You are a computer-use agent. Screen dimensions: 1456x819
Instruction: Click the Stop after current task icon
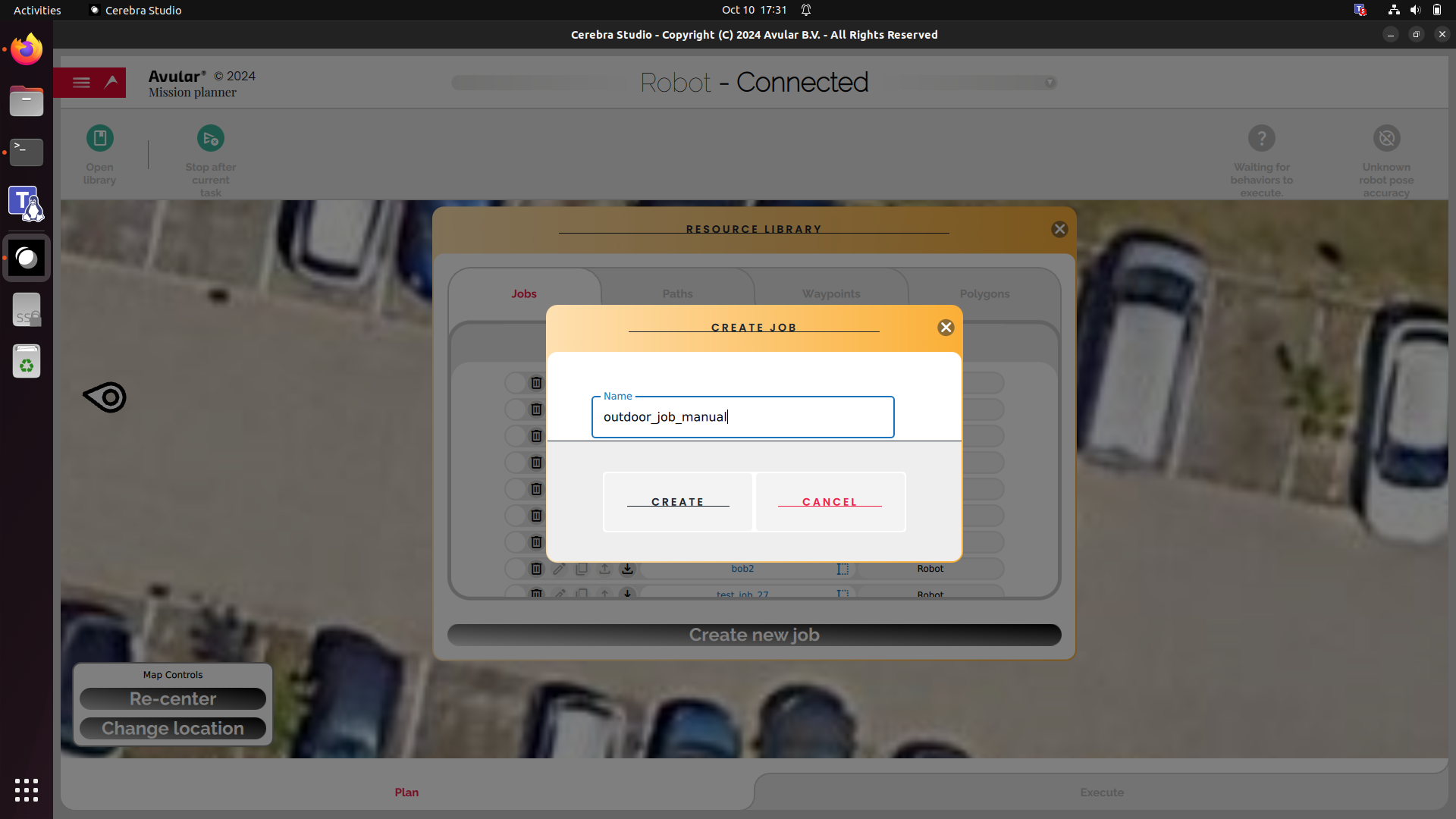210,139
